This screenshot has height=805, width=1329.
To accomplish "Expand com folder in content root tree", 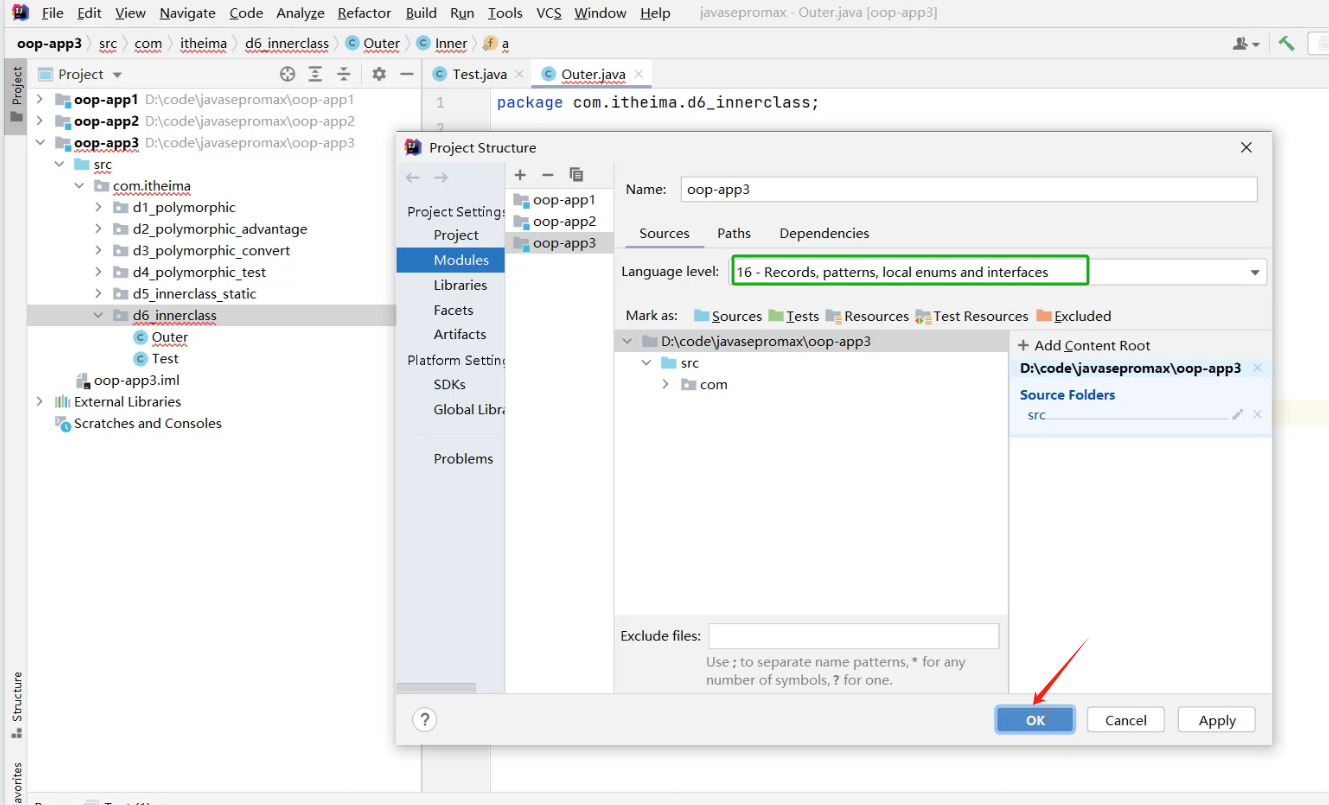I will coord(666,384).
